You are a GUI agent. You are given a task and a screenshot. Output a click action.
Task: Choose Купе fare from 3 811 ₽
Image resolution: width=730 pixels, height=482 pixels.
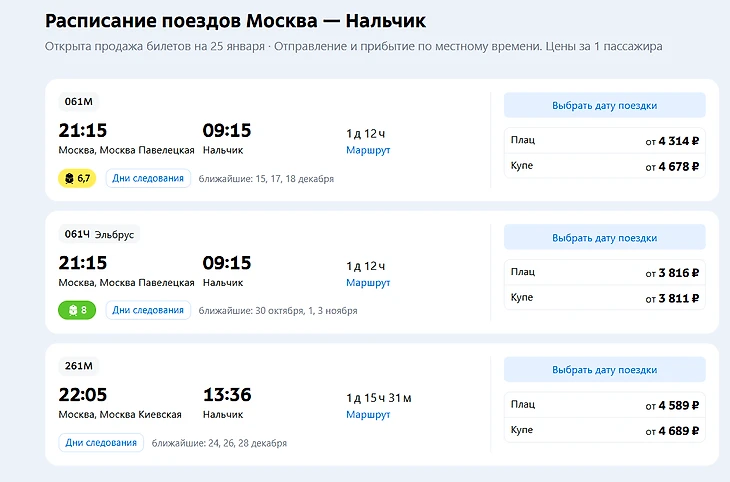click(604, 298)
